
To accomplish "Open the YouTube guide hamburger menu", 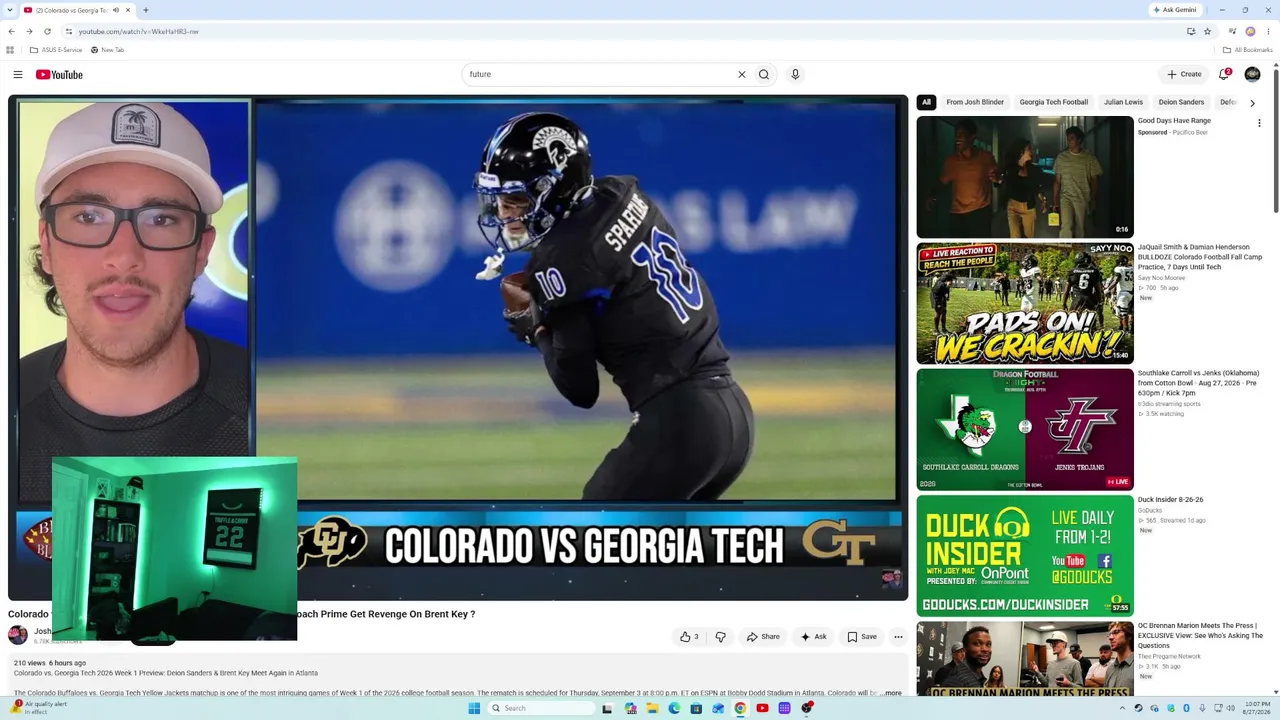I will (x=18, y=74).
